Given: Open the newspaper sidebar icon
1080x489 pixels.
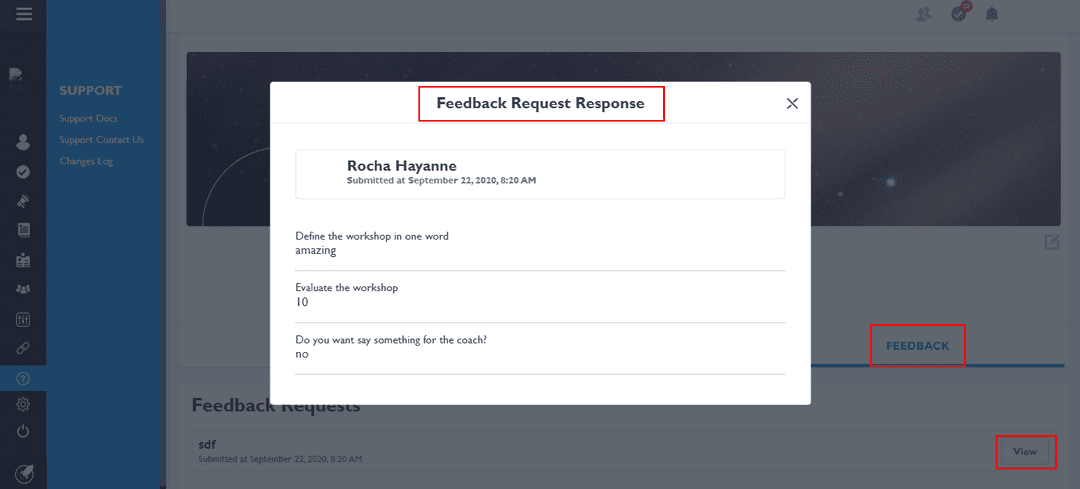Looking at the screenshot, I should (23, 230).
